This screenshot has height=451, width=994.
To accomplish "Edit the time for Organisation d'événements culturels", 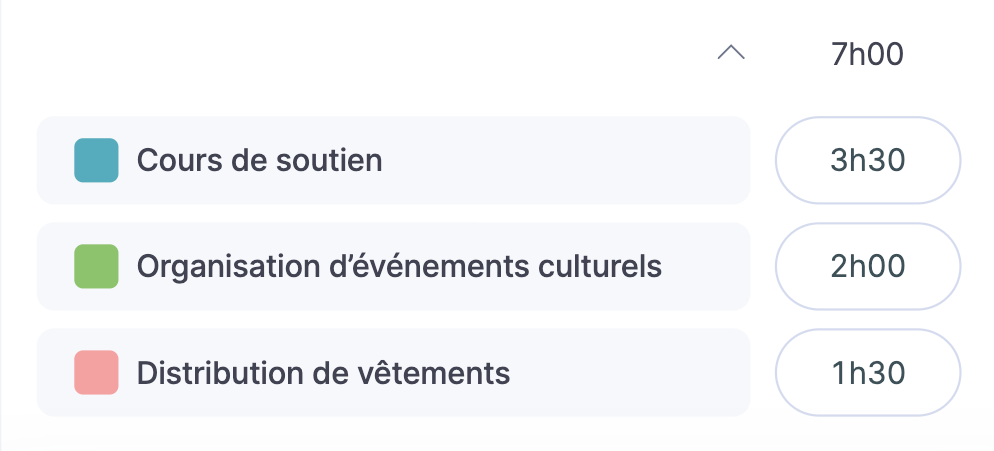I will (868, 266).
